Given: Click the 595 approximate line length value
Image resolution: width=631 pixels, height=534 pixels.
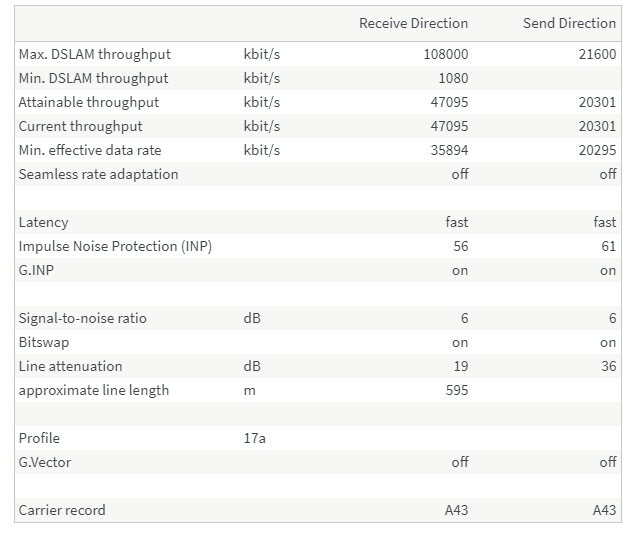Looking at the screenshot, I should click(456, 390).
